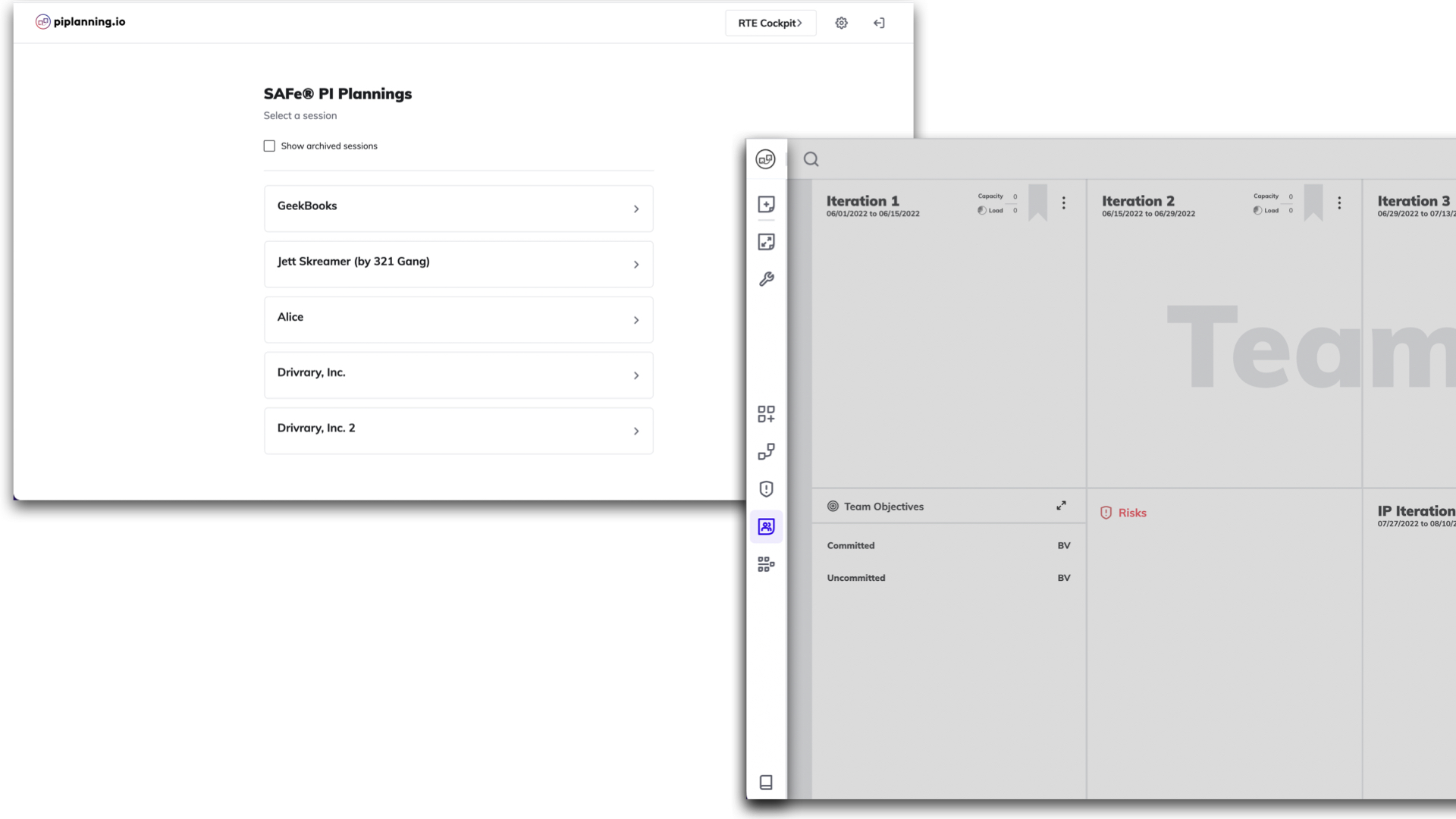Open Iteration 2 three-dot menu
Image resolution: width=1456 pixels, height=819 pixels.
coord(1339,202)
